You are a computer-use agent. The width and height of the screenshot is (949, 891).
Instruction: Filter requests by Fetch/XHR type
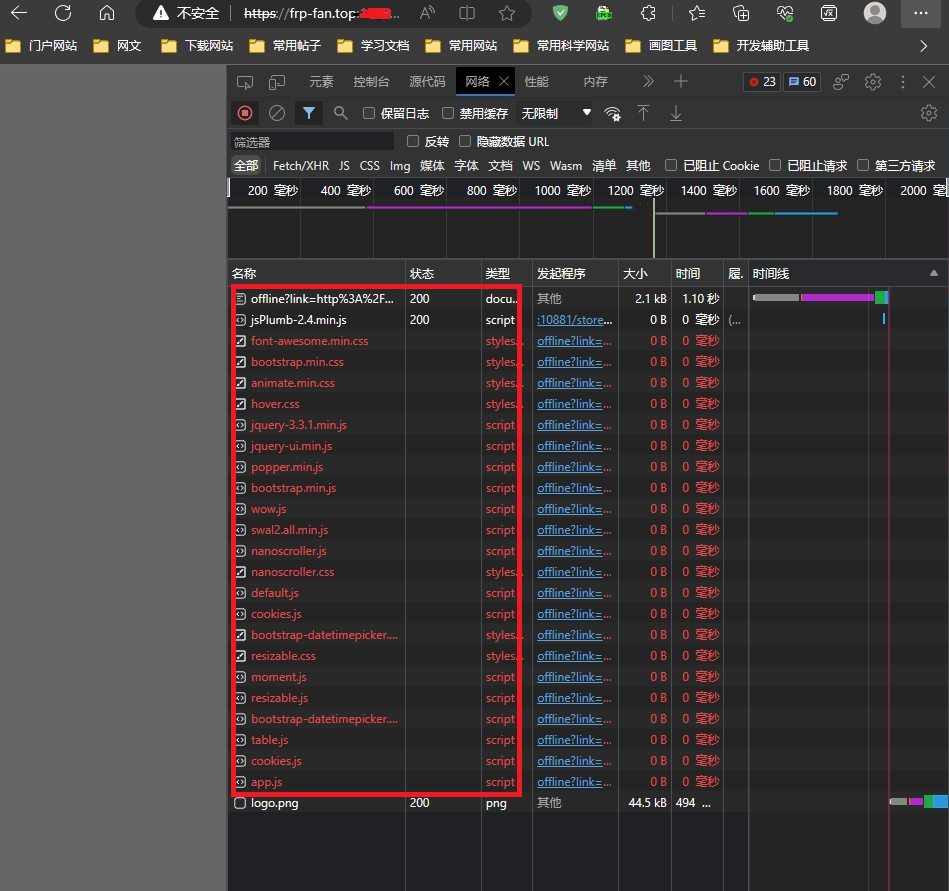[x=300, y=165]
